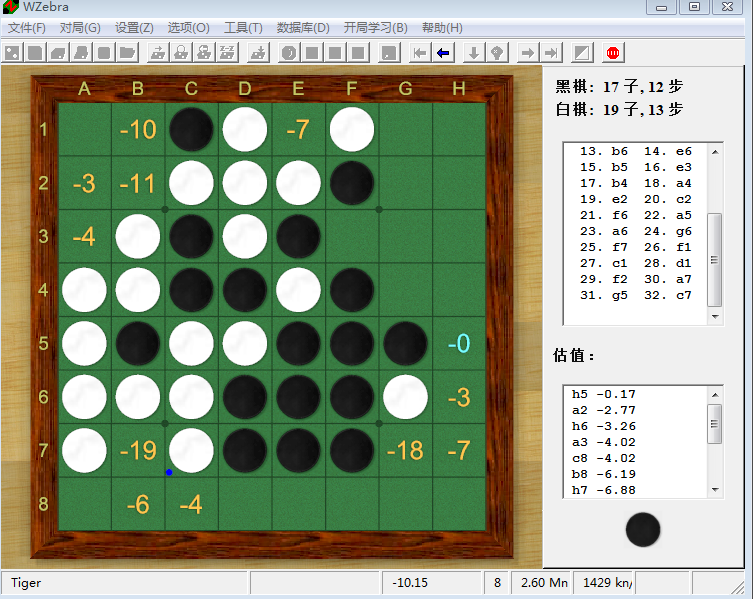Click the evaluation list scrollbar thumb

(715, 424)
